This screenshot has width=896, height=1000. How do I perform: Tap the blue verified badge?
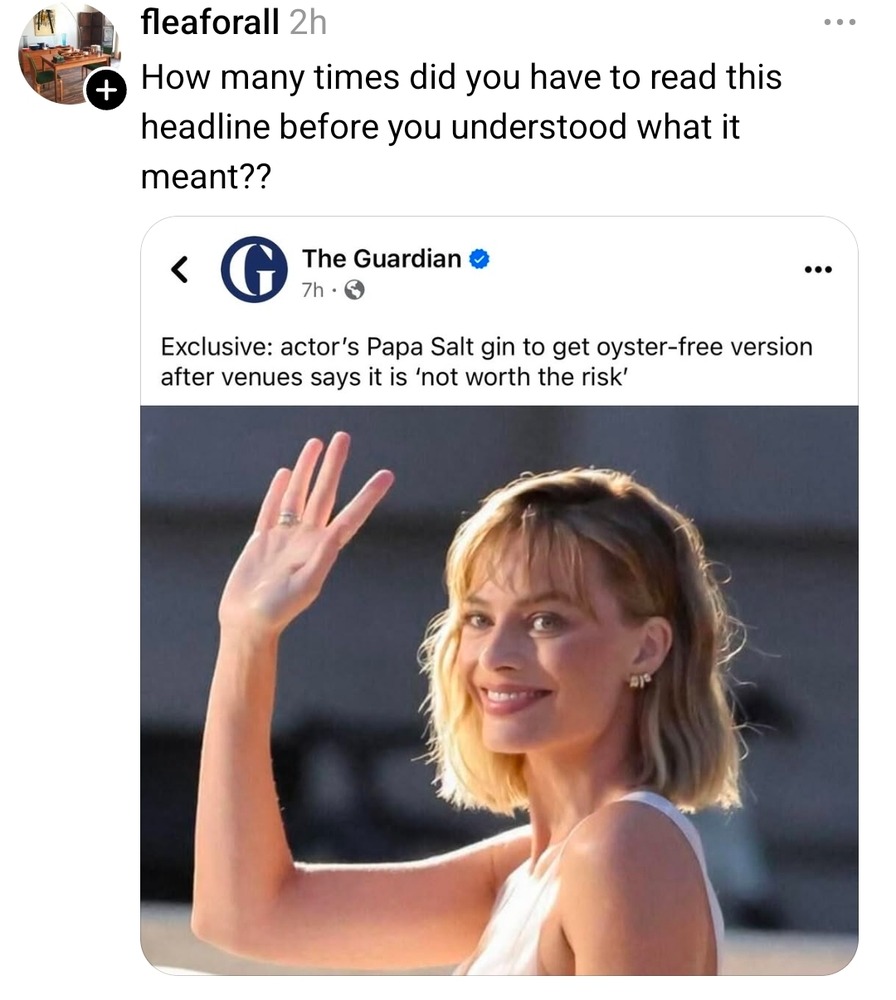479,259
